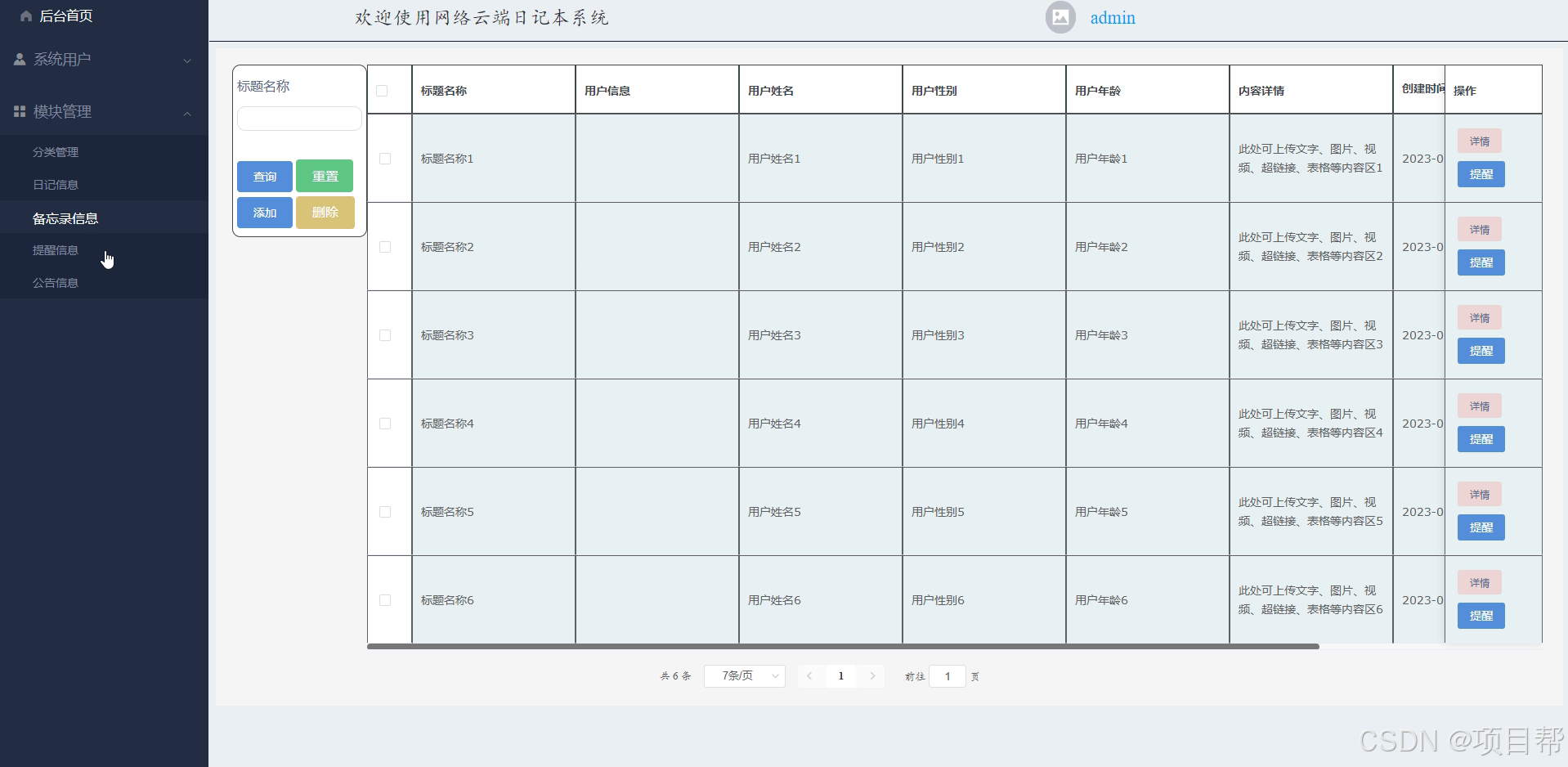
Task: Click the yellow 删除 button
Action: (x=325, y=213)
